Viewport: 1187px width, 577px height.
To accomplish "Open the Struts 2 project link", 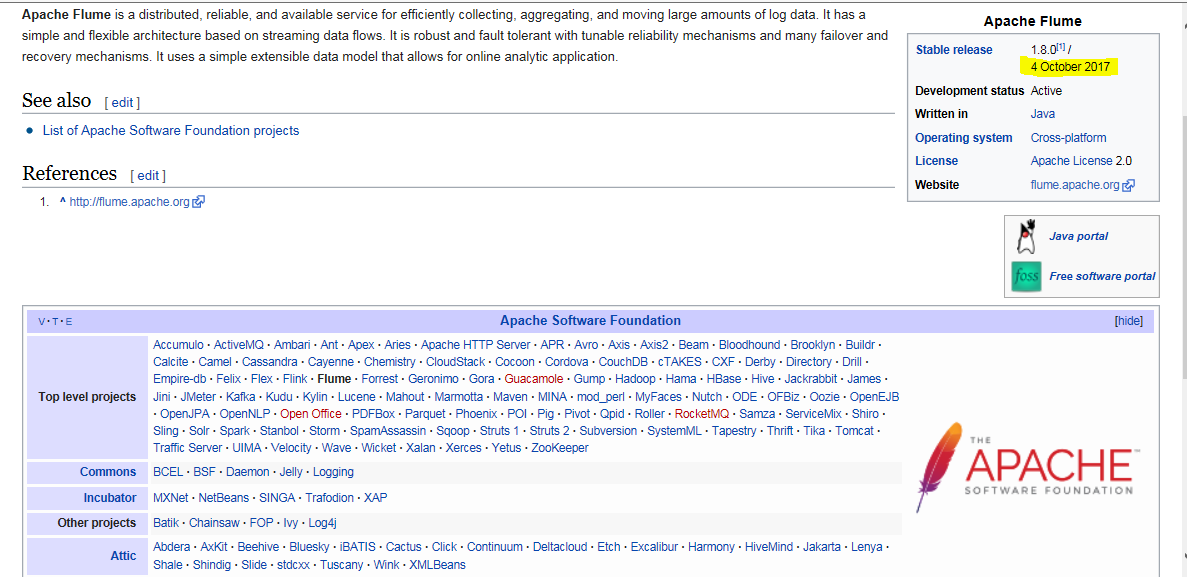I will click(x=550, y=431).
